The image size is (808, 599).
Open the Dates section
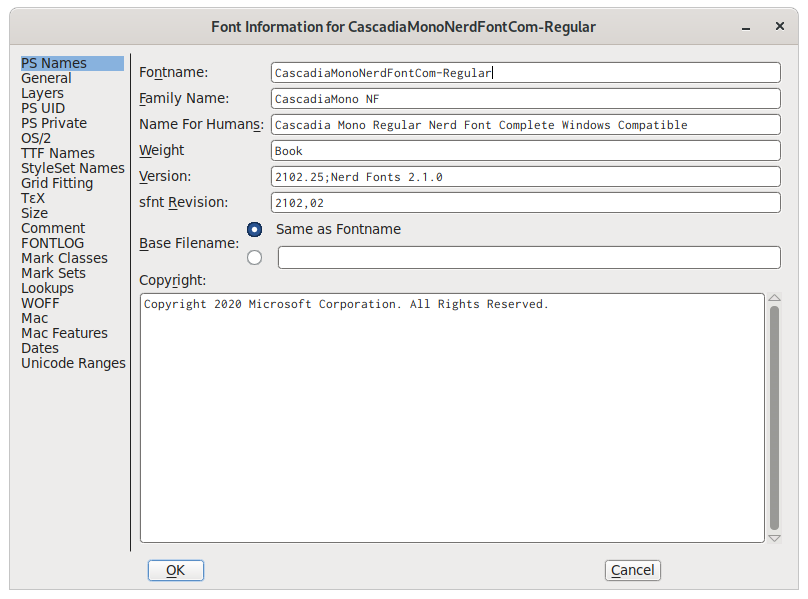coord(40,347)
